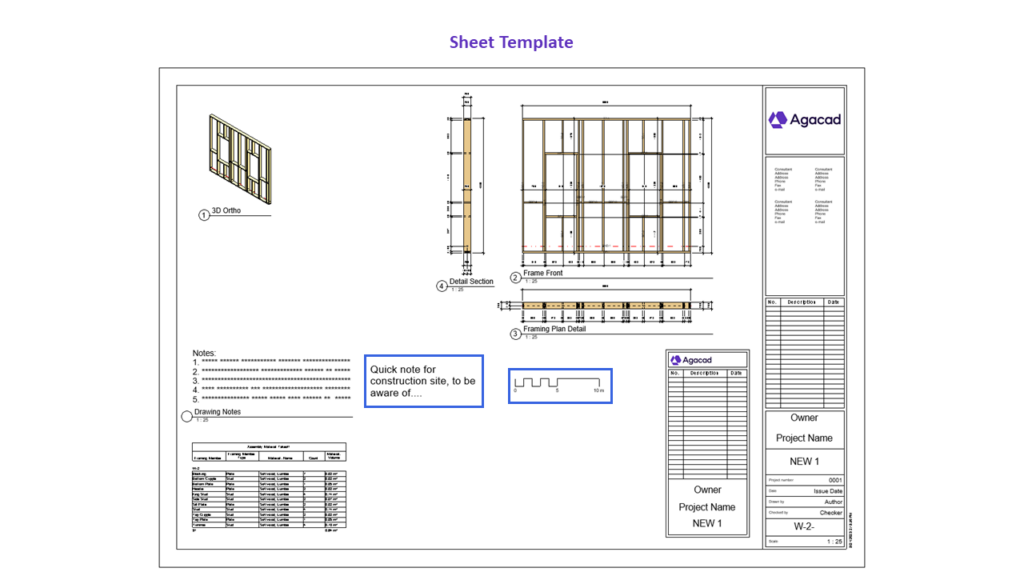Click the sheet number "W-2-"
1024x576 pixels.
tap(804, 526)
